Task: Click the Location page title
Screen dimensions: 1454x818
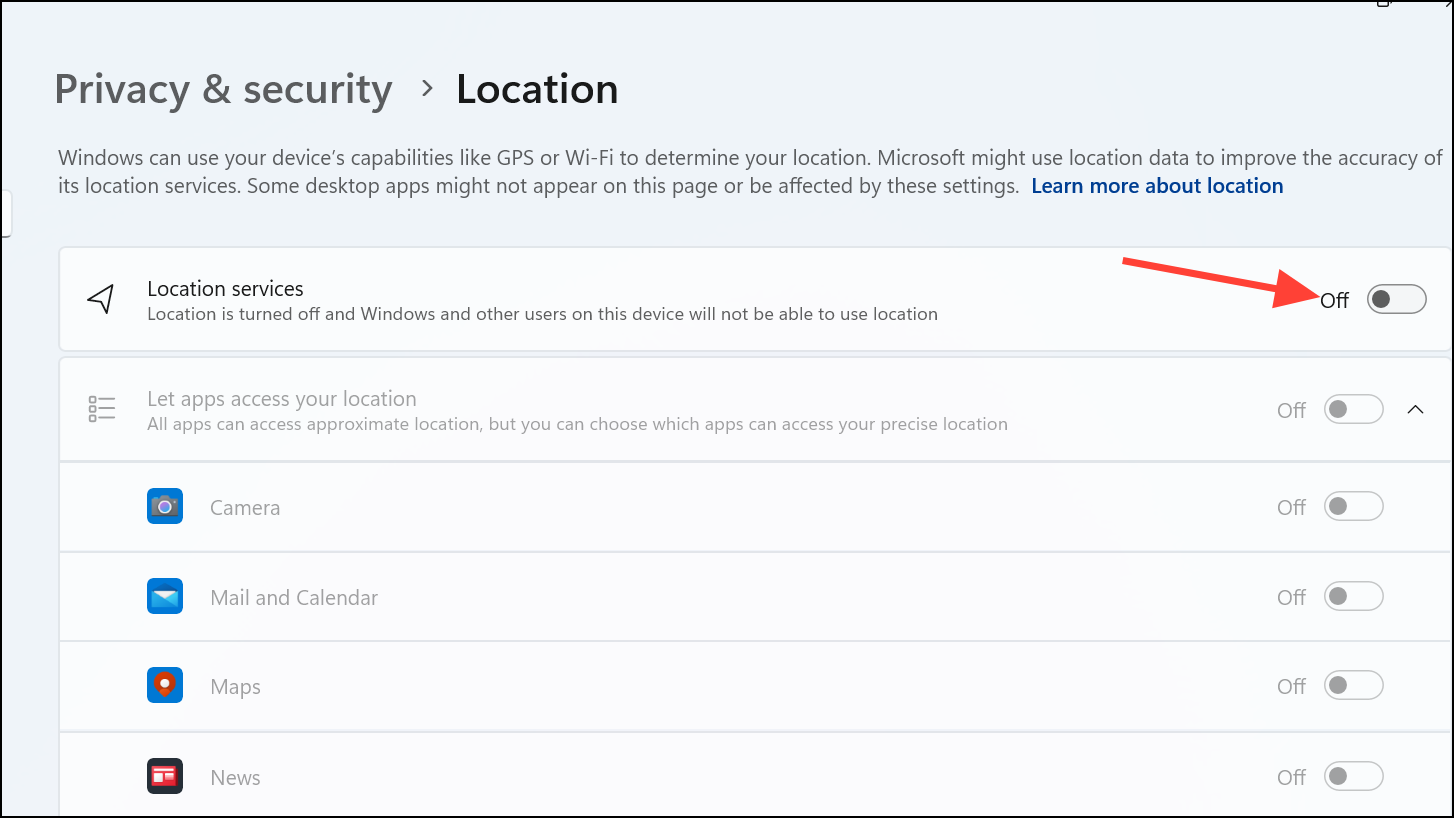Action: tap(537, 90)
